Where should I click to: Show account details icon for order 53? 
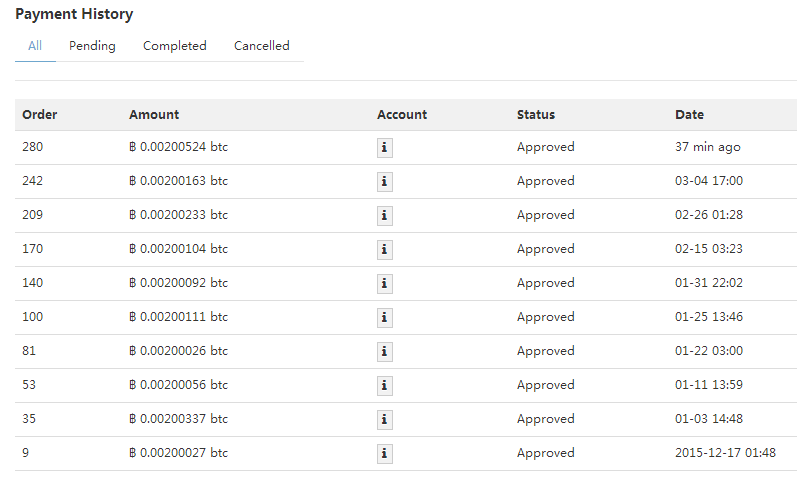pyautogui.click(x=385, y=386)
